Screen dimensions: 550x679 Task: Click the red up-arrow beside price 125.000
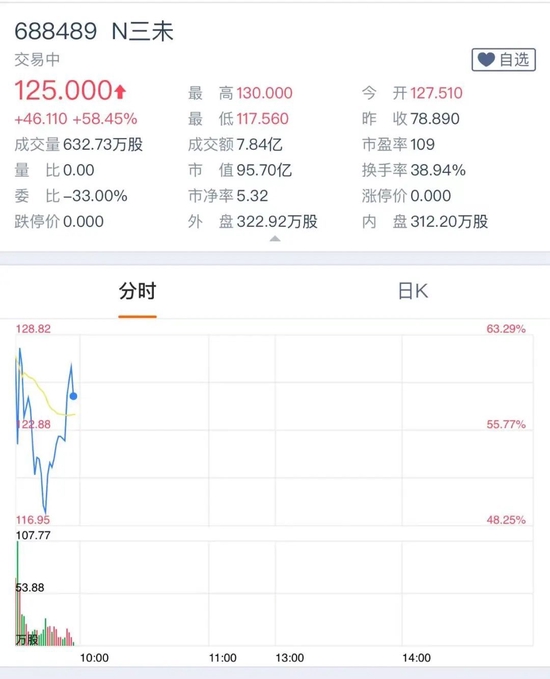120,92
